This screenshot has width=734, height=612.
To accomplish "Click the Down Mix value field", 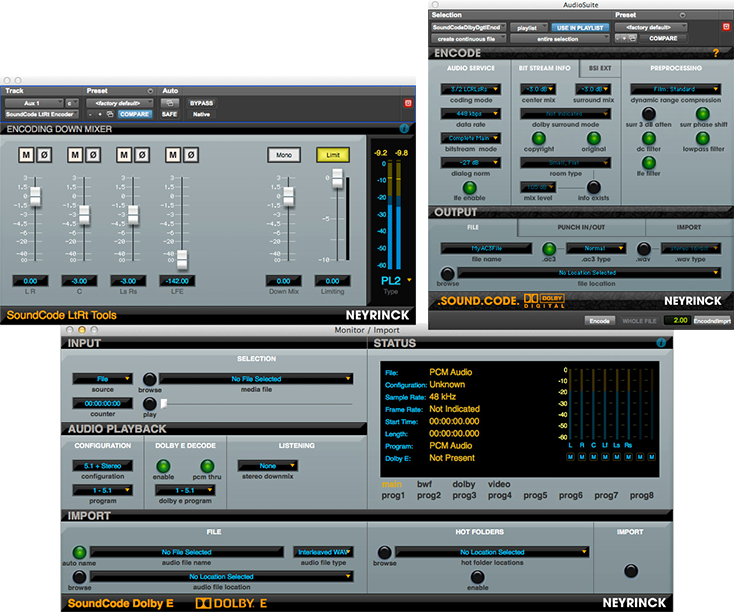I will click(x=284, y=281).
